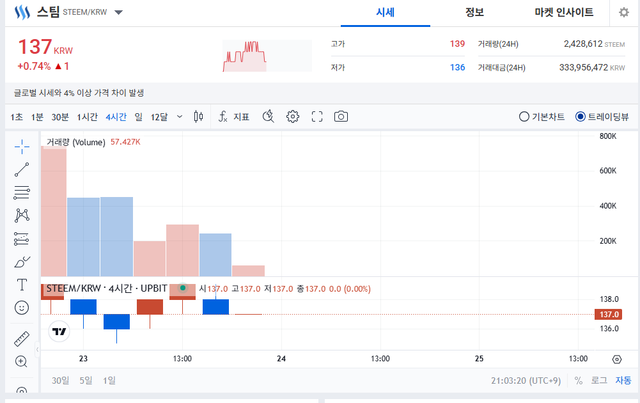Viewport: 640px width, 403px height.
Task: Open the emoji icons tool
Action: (22, 307)
